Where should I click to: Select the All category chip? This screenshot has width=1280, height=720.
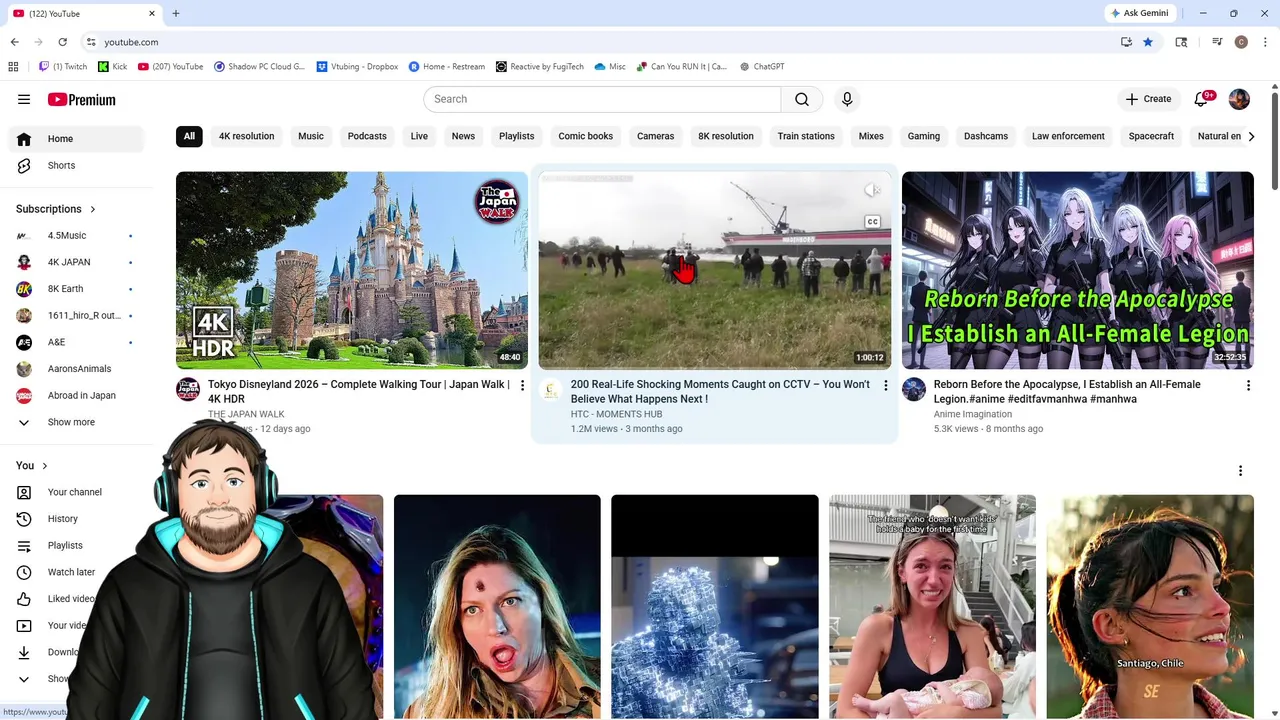(x=189, y=136)
